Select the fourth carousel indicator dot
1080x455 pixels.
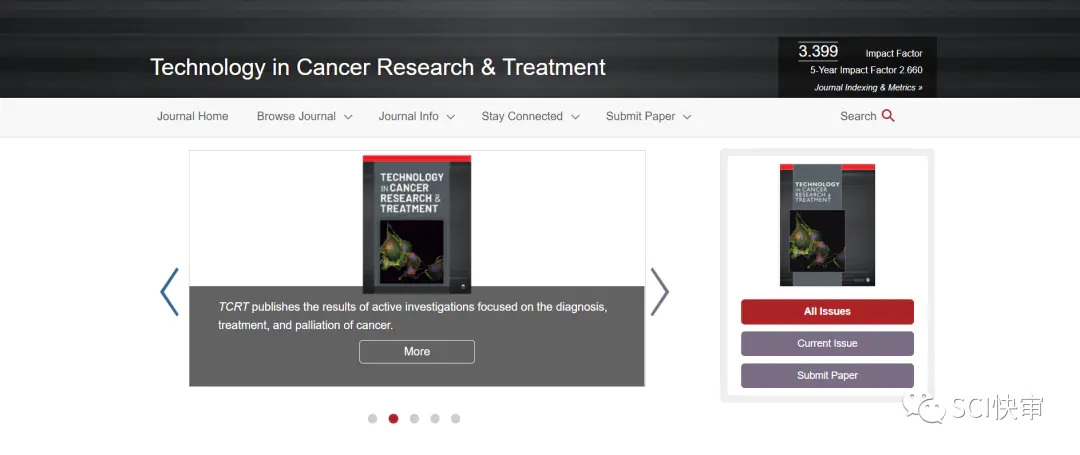coord(435,419)
